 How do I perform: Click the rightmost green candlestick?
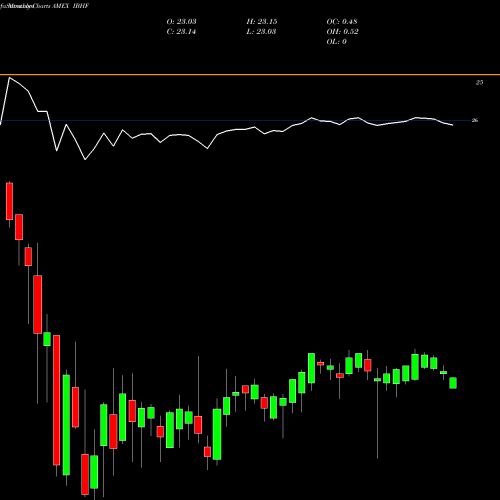coord(453,383)
